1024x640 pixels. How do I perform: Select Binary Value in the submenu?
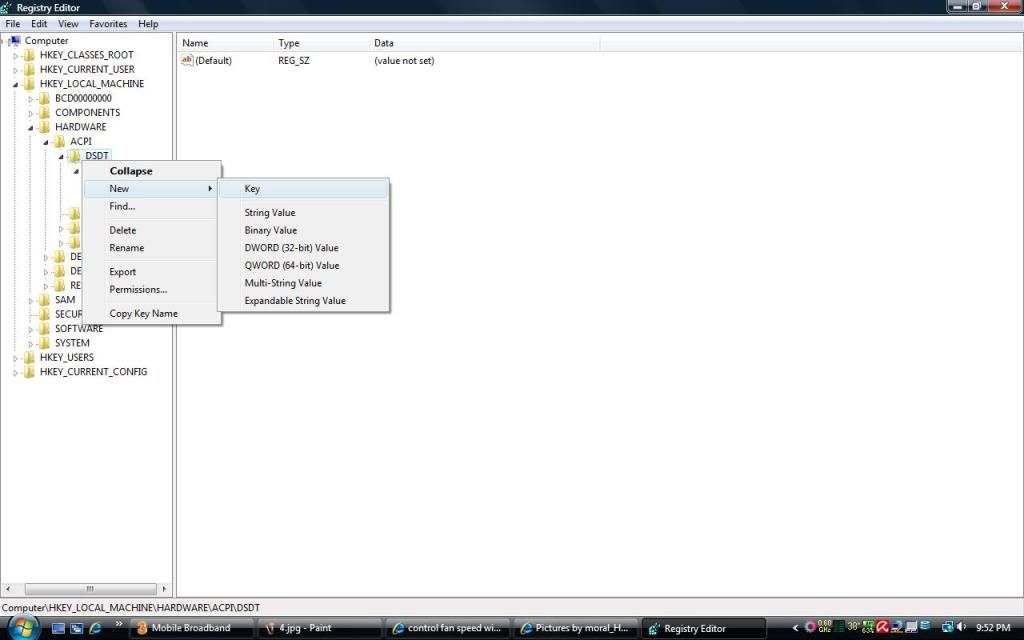tap(304, 231)
